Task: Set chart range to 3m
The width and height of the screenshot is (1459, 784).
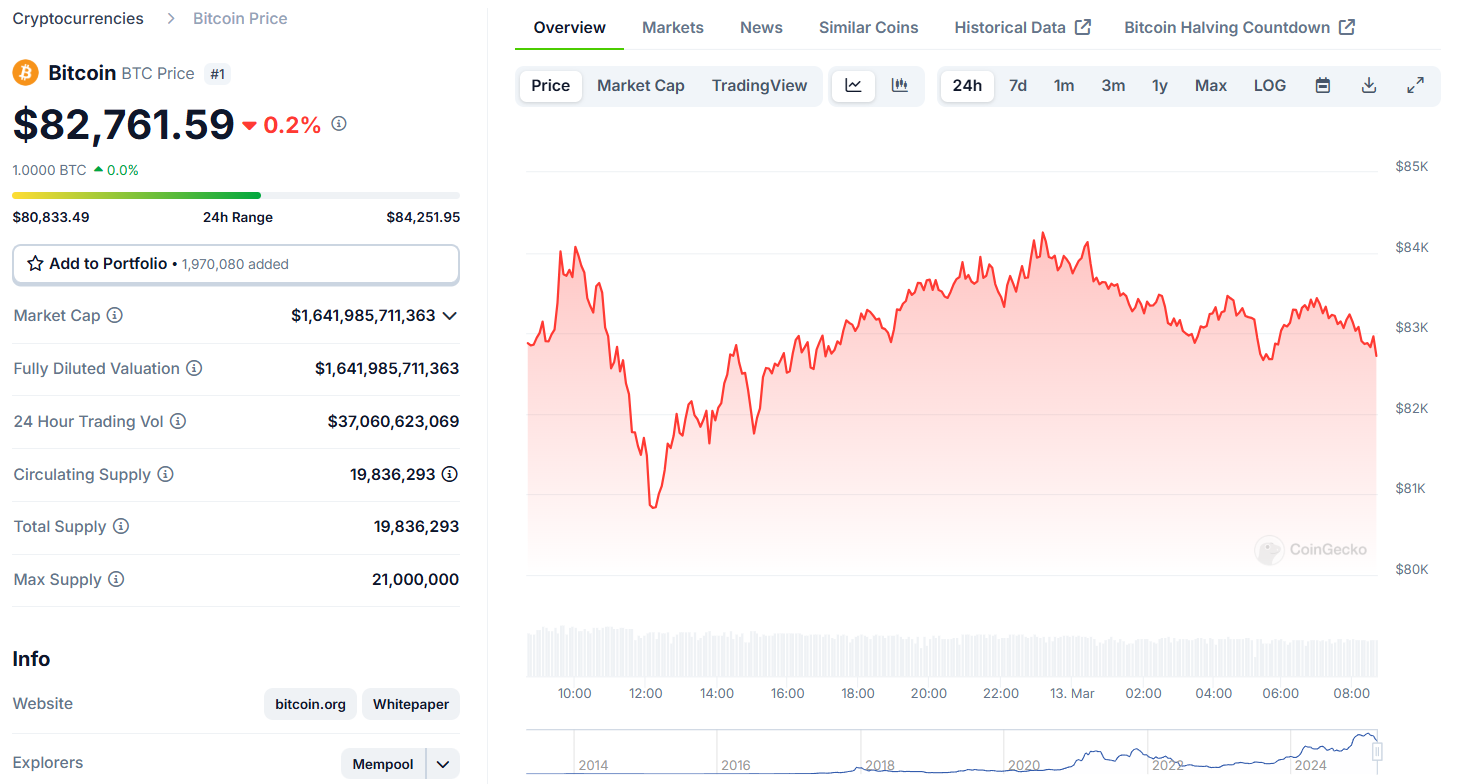Action: [x=1113, y=86]
